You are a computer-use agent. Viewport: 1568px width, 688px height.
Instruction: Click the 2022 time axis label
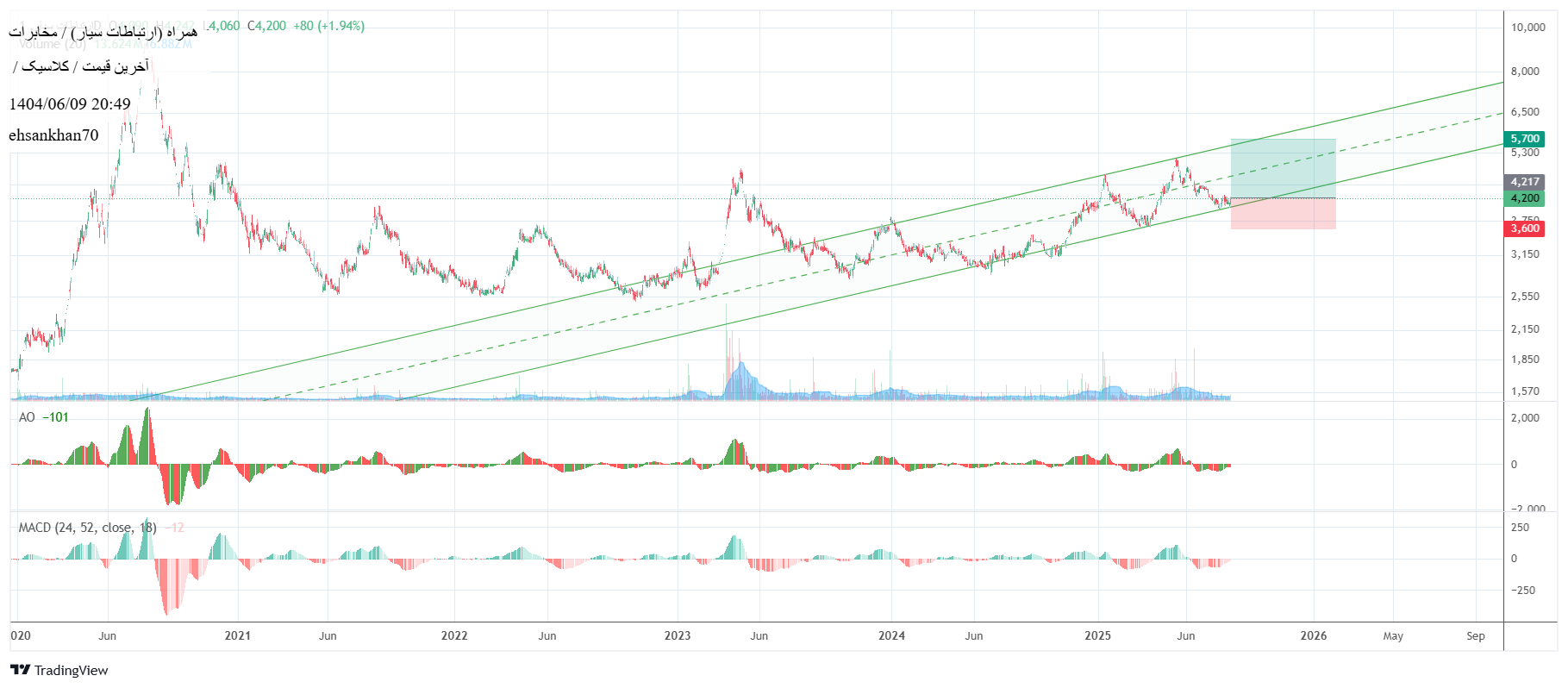point(454,636)
